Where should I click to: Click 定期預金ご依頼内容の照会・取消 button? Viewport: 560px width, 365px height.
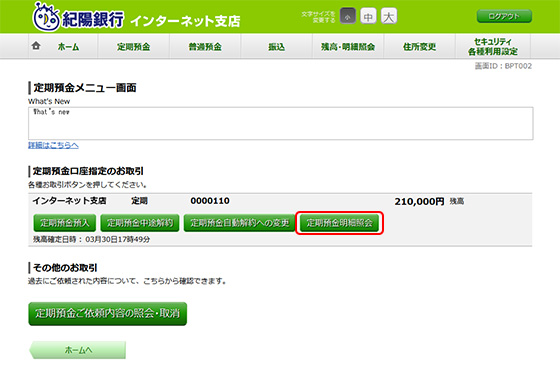pyautogui.click(x=108, y=314)
